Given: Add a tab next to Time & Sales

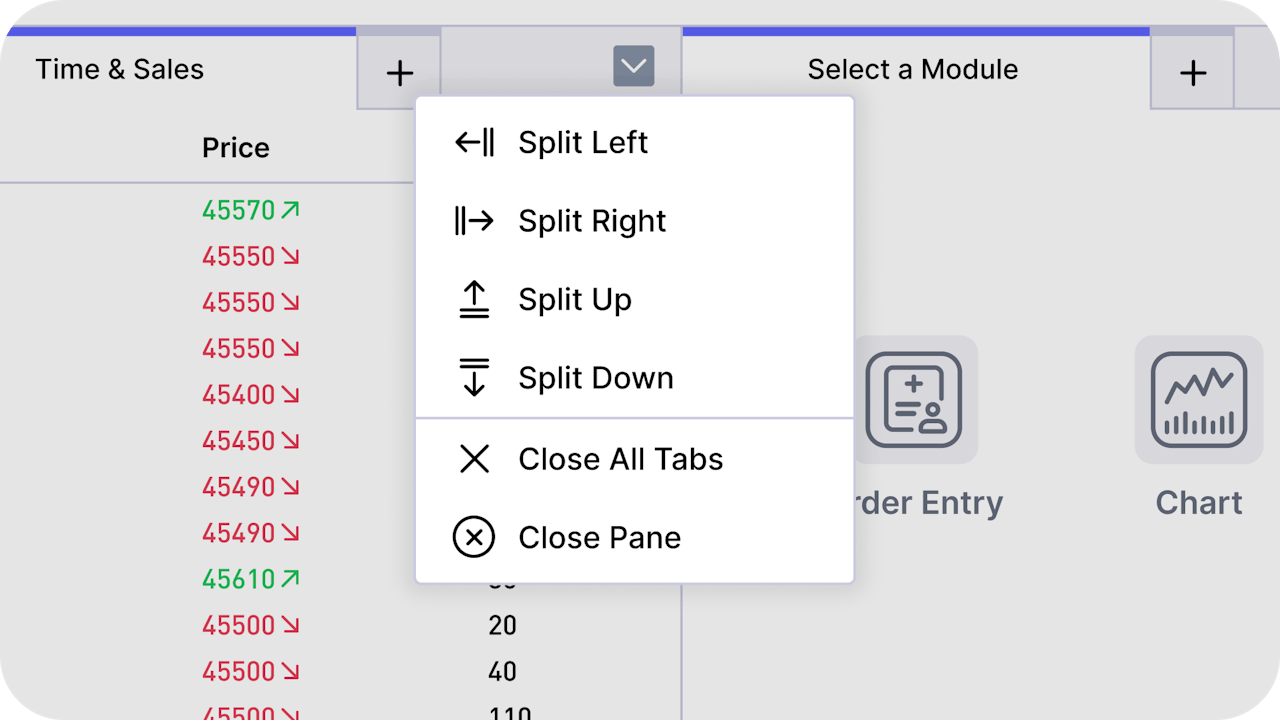Looking at the screenshot, I should 399,72.
